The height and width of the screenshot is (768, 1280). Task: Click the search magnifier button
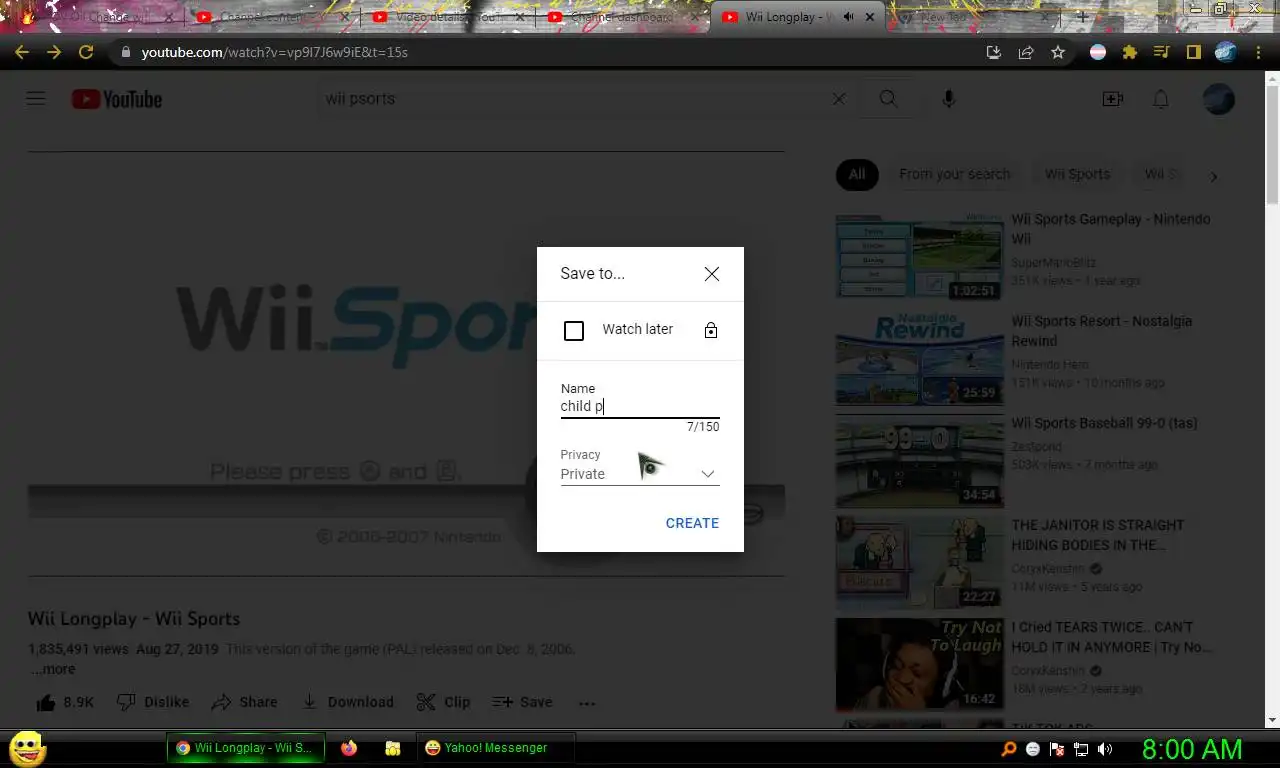click(888, 99)
